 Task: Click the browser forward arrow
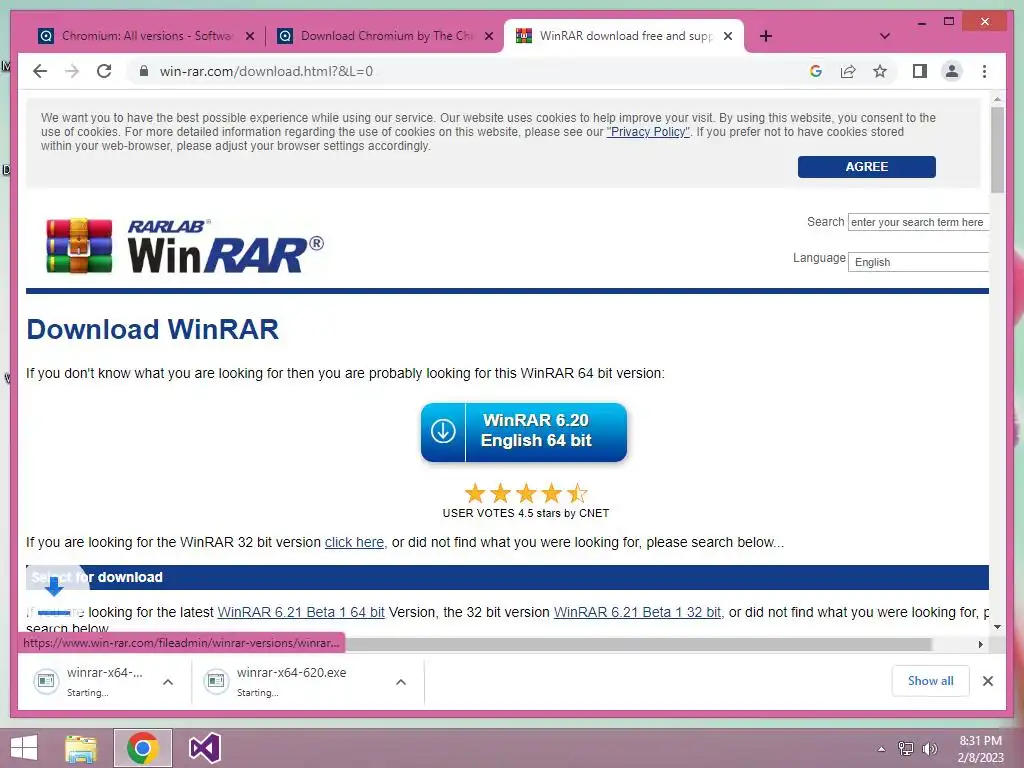[72, 71]
